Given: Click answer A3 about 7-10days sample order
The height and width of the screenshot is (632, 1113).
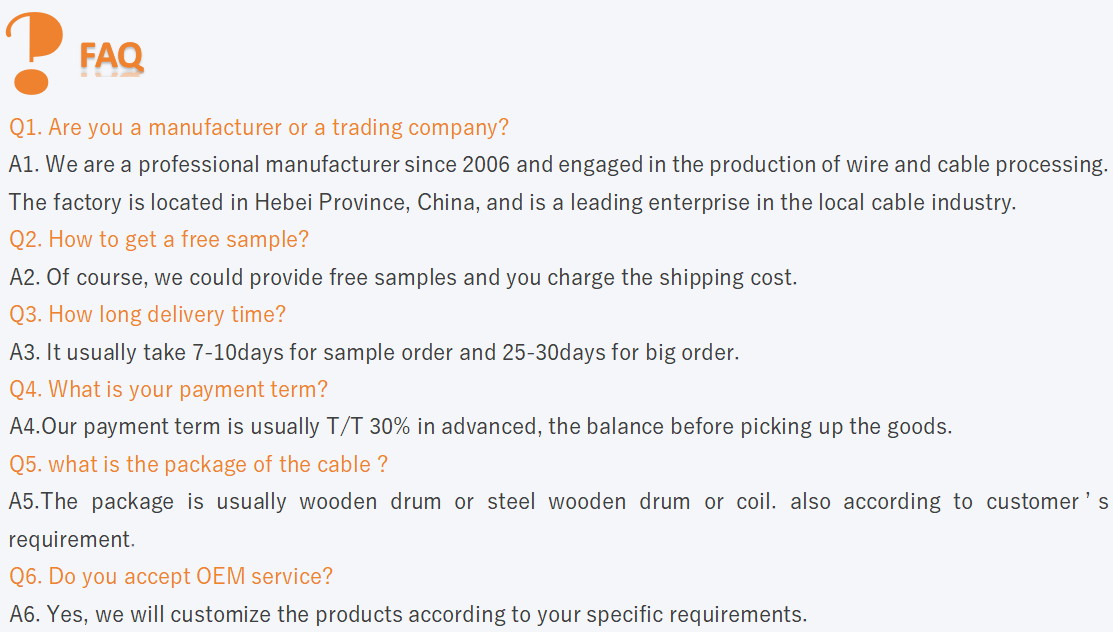Looking at the screenshot, I should [374, 352].
